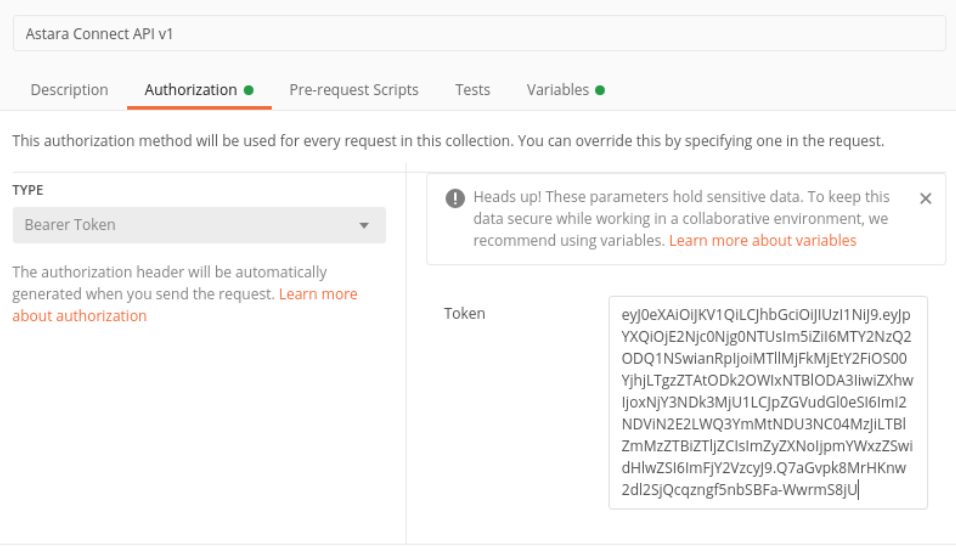Open the Learn more about variables link
The height and width of the screenshot is (553, 956).
pyautogui.click(x=762, y=241)
